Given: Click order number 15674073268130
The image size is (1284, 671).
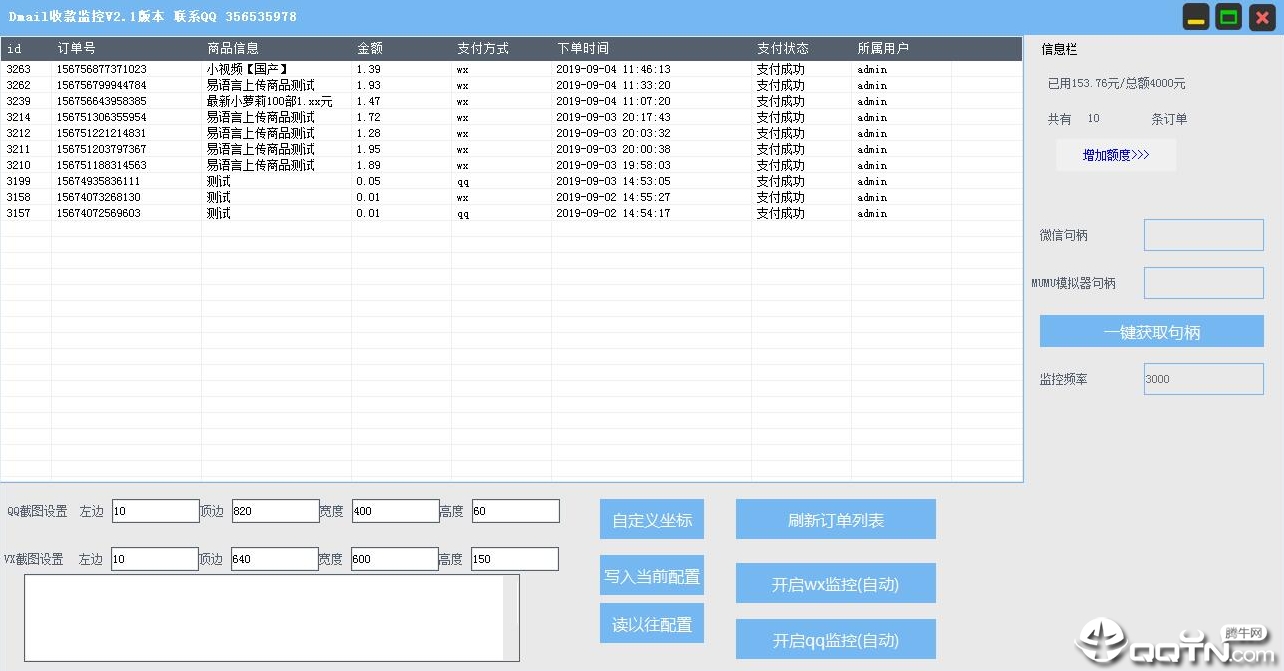Looking at the screenshot, I should (99, 197).
